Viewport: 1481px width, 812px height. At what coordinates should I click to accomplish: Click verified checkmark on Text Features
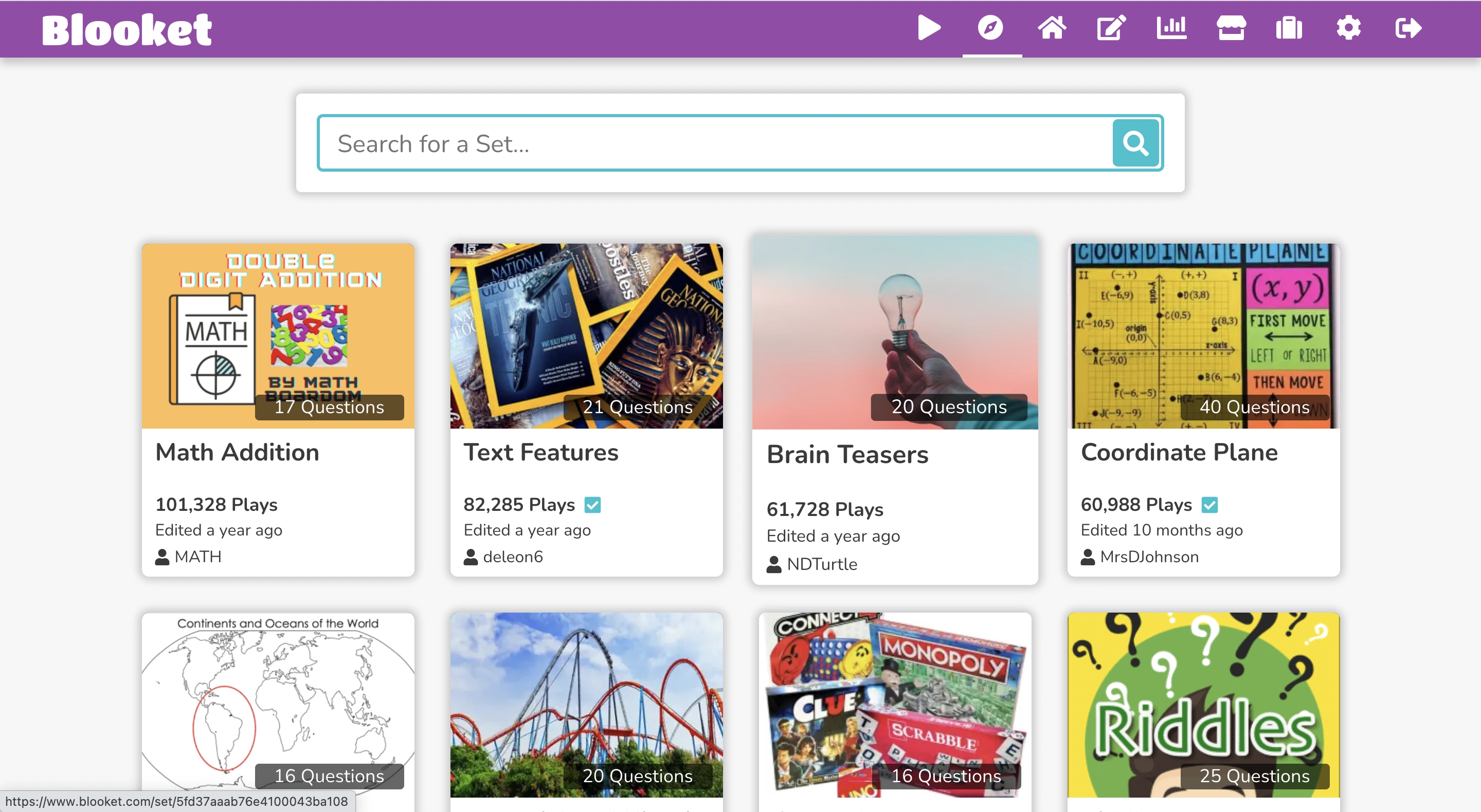pos(592,505)
